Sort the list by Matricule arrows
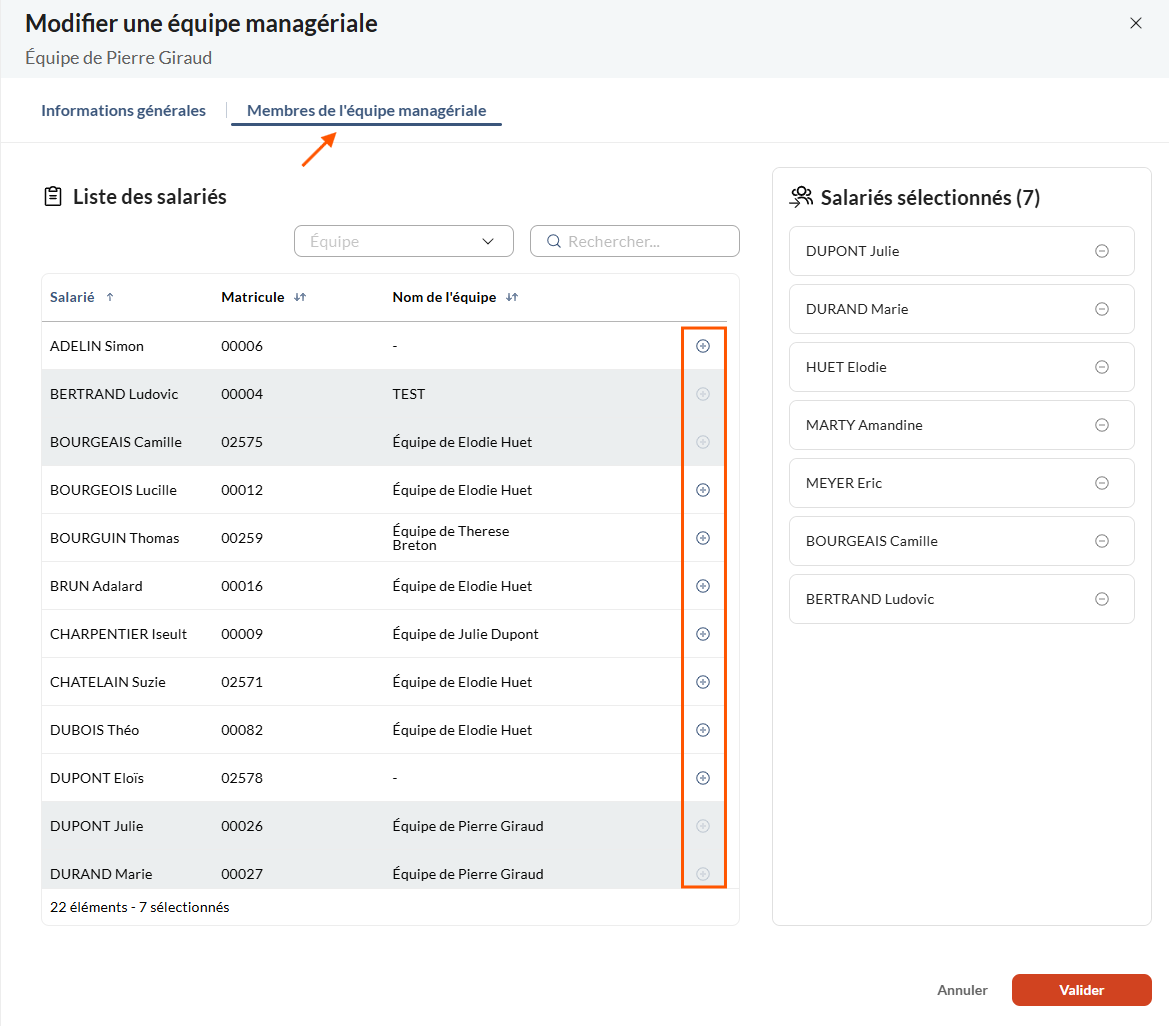 click(x=300, y=297)
